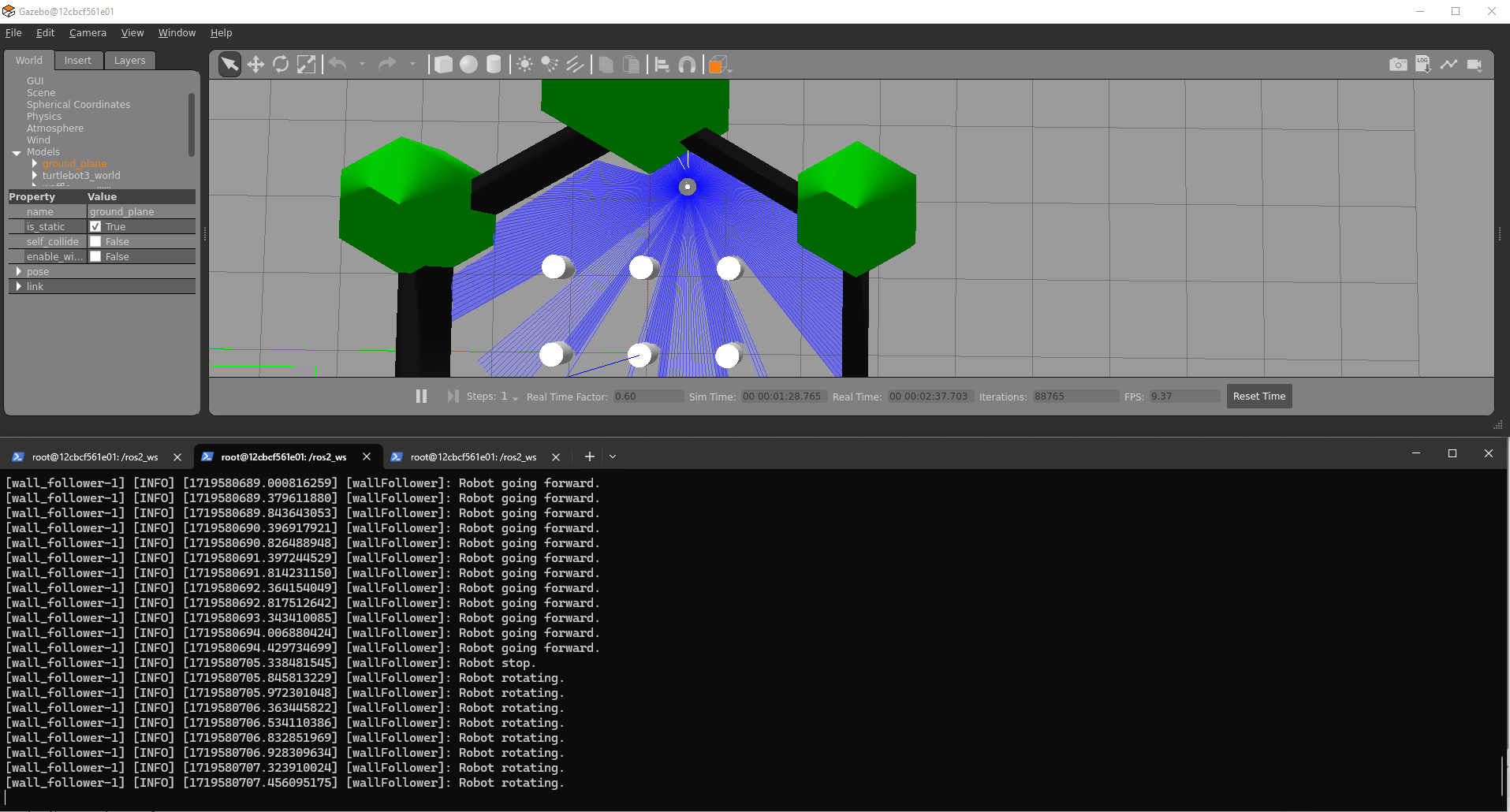Open the plot window icon

1448,65
